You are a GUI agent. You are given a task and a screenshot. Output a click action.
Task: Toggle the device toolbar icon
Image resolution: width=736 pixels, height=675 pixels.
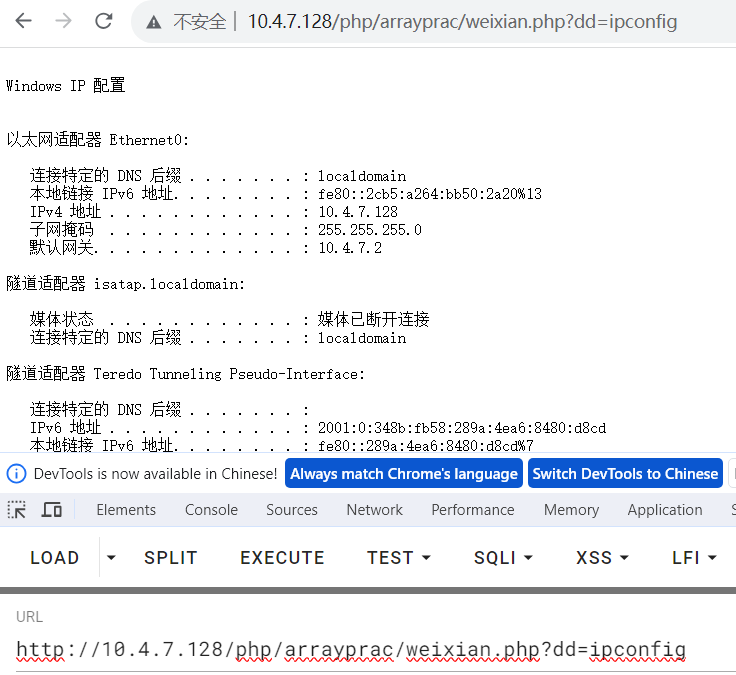52,510
